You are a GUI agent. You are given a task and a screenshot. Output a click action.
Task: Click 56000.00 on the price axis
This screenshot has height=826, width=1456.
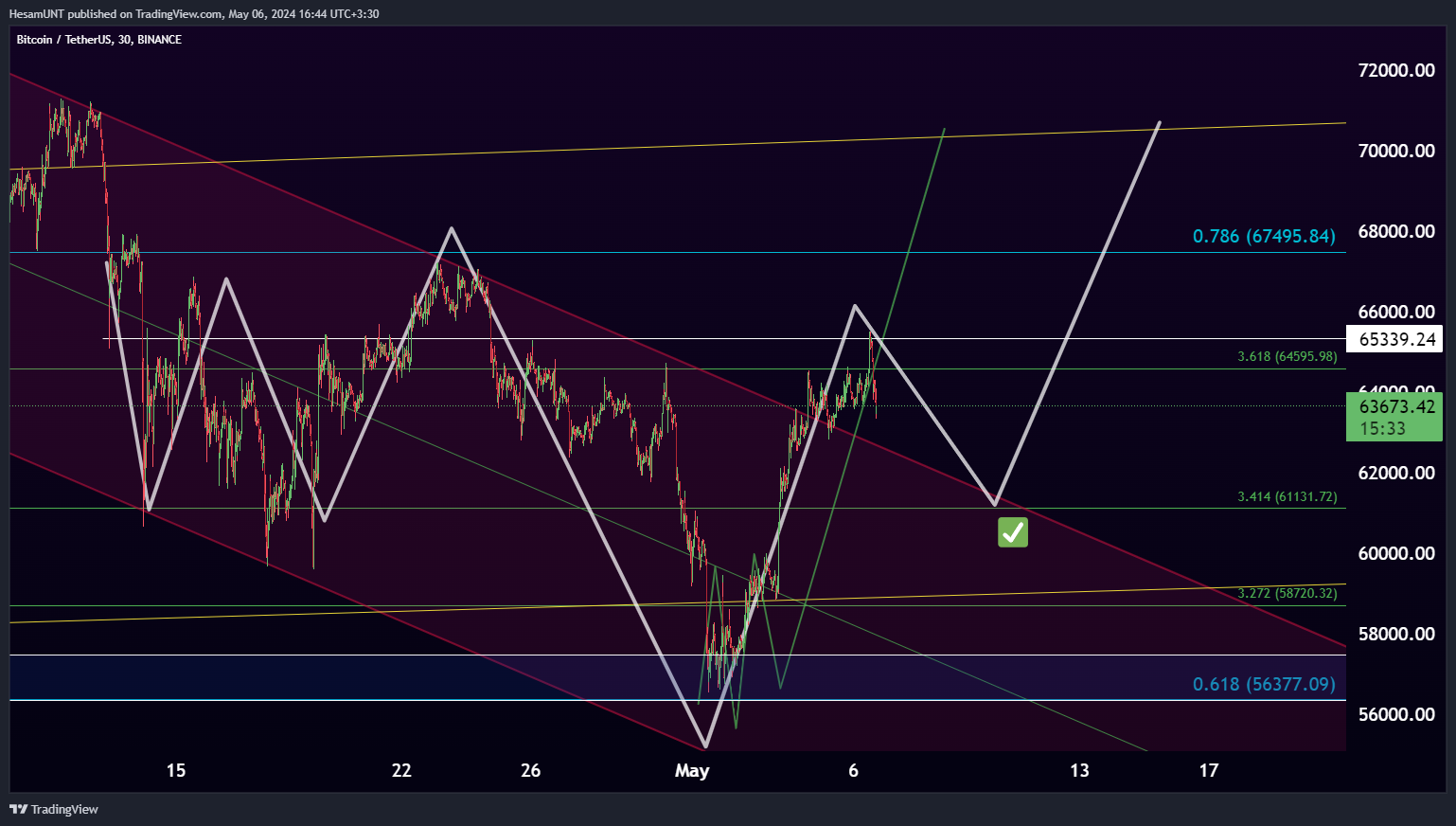click(1396, 714)
